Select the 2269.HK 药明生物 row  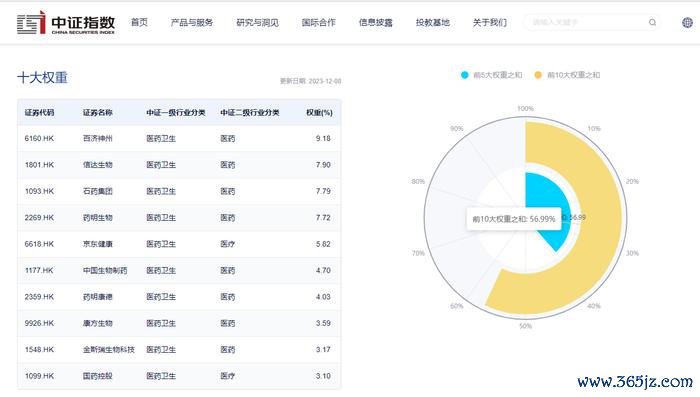pos(179,217)
